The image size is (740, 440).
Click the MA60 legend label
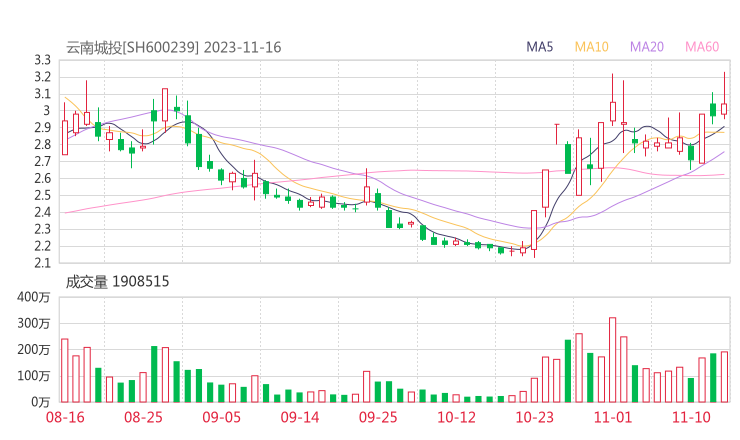pos(702,47)
